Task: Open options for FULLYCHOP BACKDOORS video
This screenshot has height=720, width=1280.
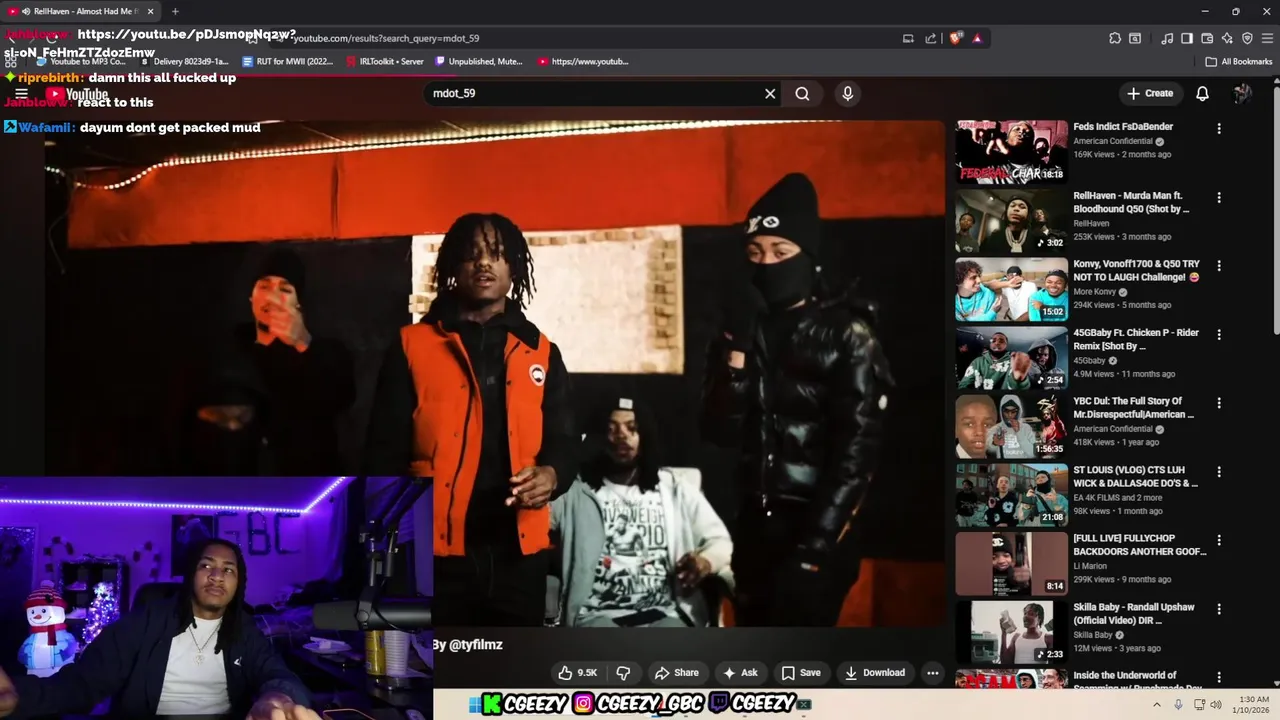Action: click(x=1219, y=540)
